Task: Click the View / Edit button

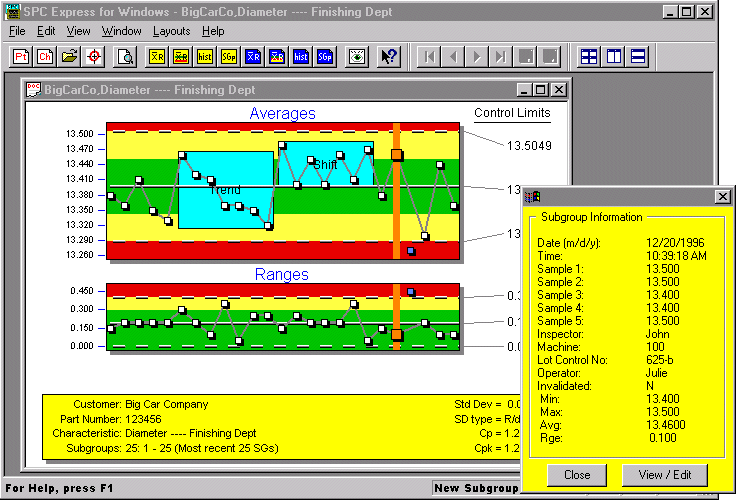Action: pos(664,474)
